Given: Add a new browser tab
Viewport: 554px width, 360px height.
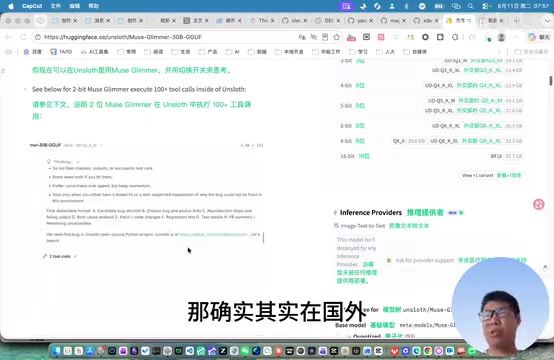Looking at the screenshot, I should coord(517,20).
